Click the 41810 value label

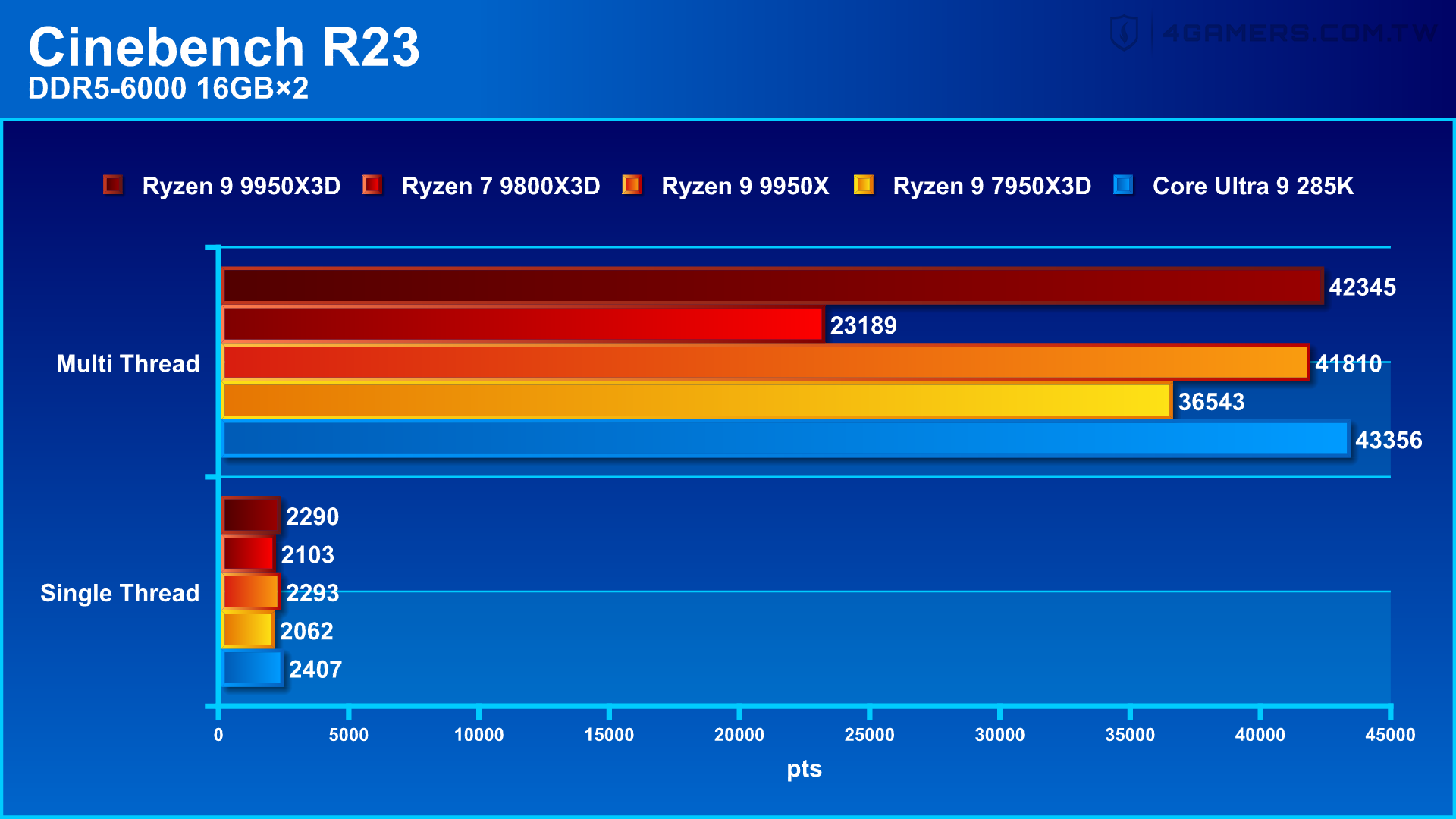point(1348,364)
